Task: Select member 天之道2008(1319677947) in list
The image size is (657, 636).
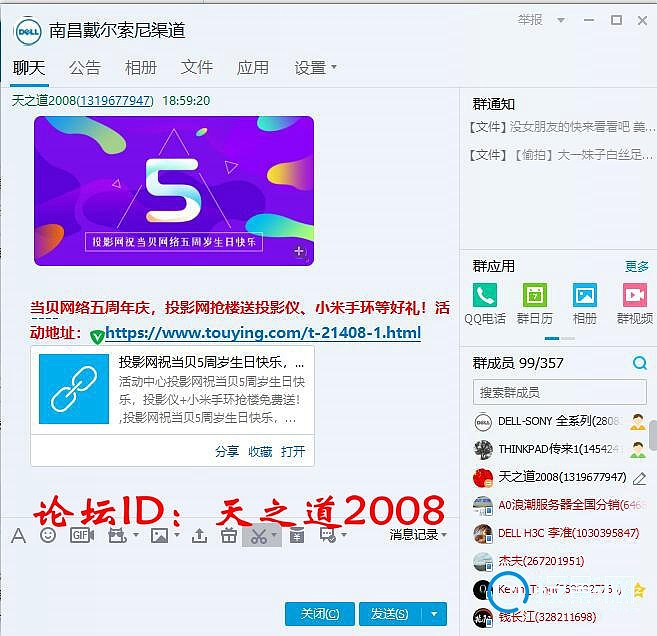Action: pyautogui.click(x=559, y=478)
